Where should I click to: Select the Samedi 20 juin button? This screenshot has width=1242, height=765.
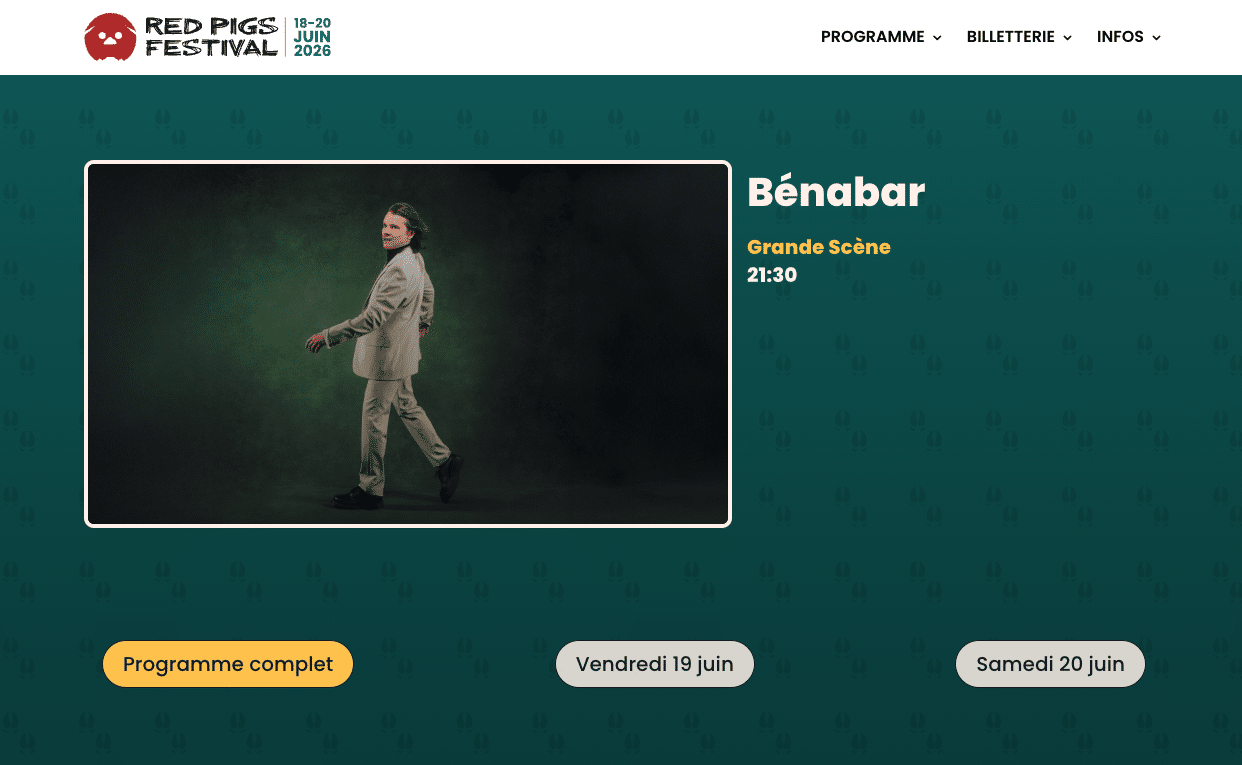[1050, 664]
